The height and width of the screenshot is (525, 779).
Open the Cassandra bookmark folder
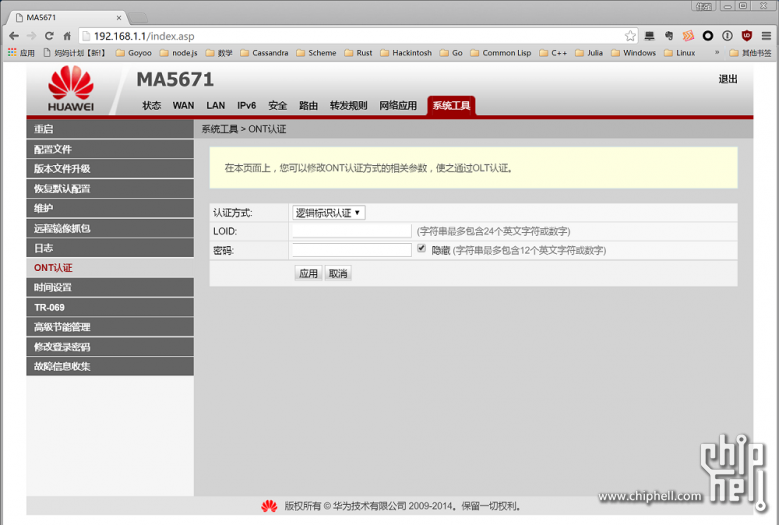pos(264,53)
